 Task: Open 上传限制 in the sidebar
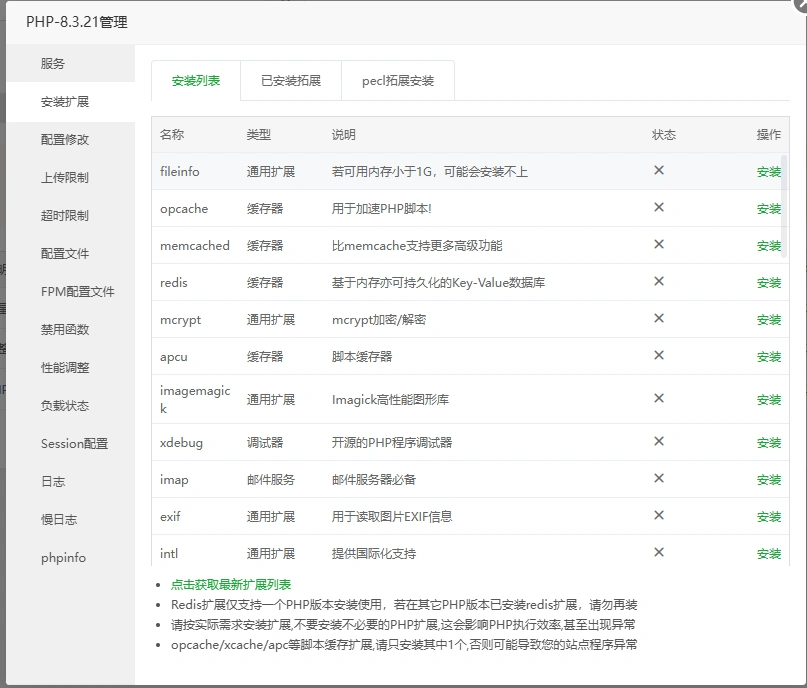click(71, 178)
